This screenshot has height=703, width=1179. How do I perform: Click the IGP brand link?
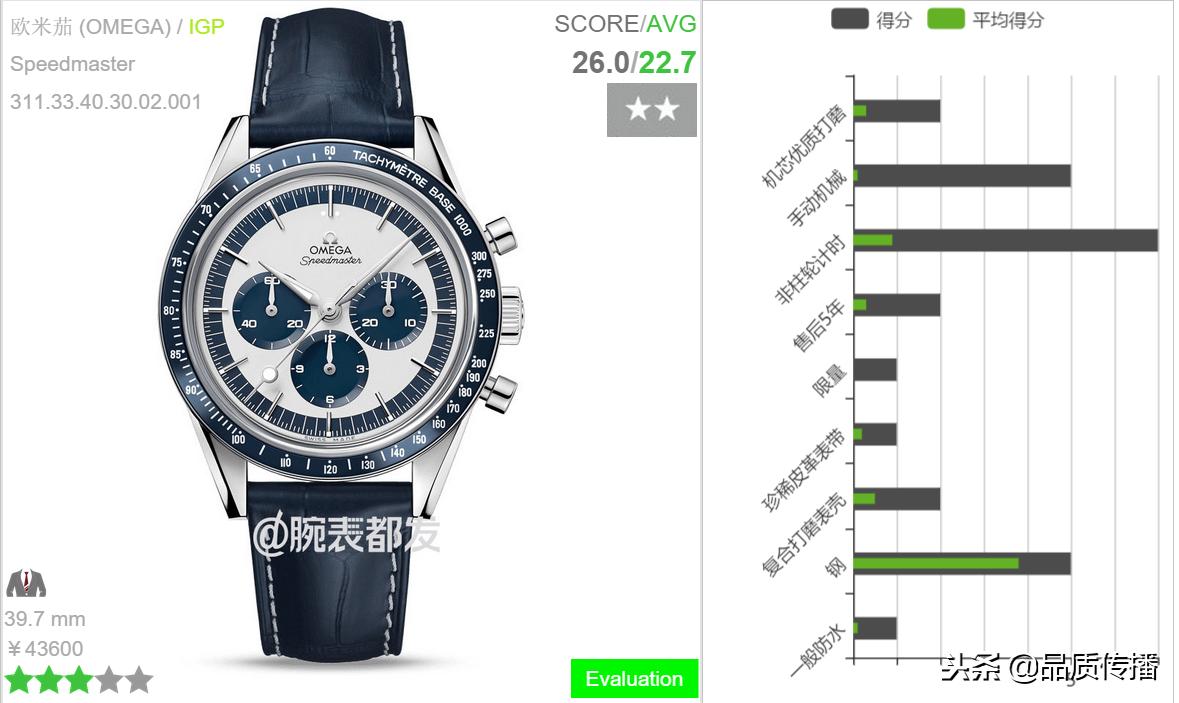[206, 27]
